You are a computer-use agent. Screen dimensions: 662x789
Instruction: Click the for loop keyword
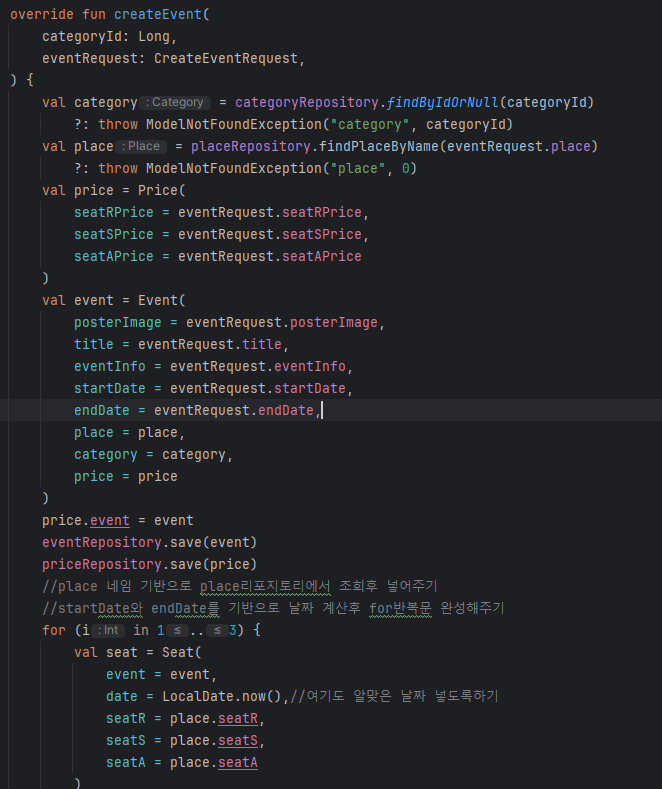click(x=54, y=630)
